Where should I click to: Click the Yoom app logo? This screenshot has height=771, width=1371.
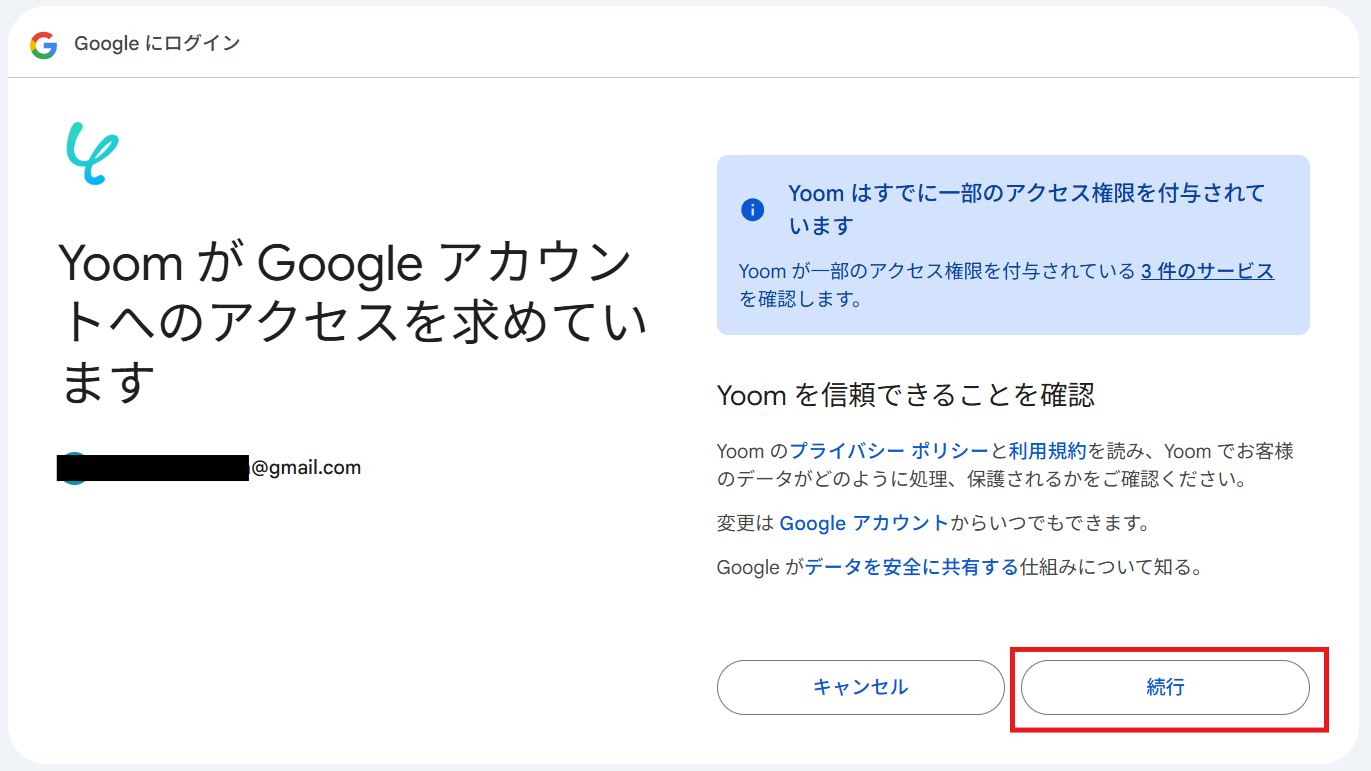tap(92, 153)
